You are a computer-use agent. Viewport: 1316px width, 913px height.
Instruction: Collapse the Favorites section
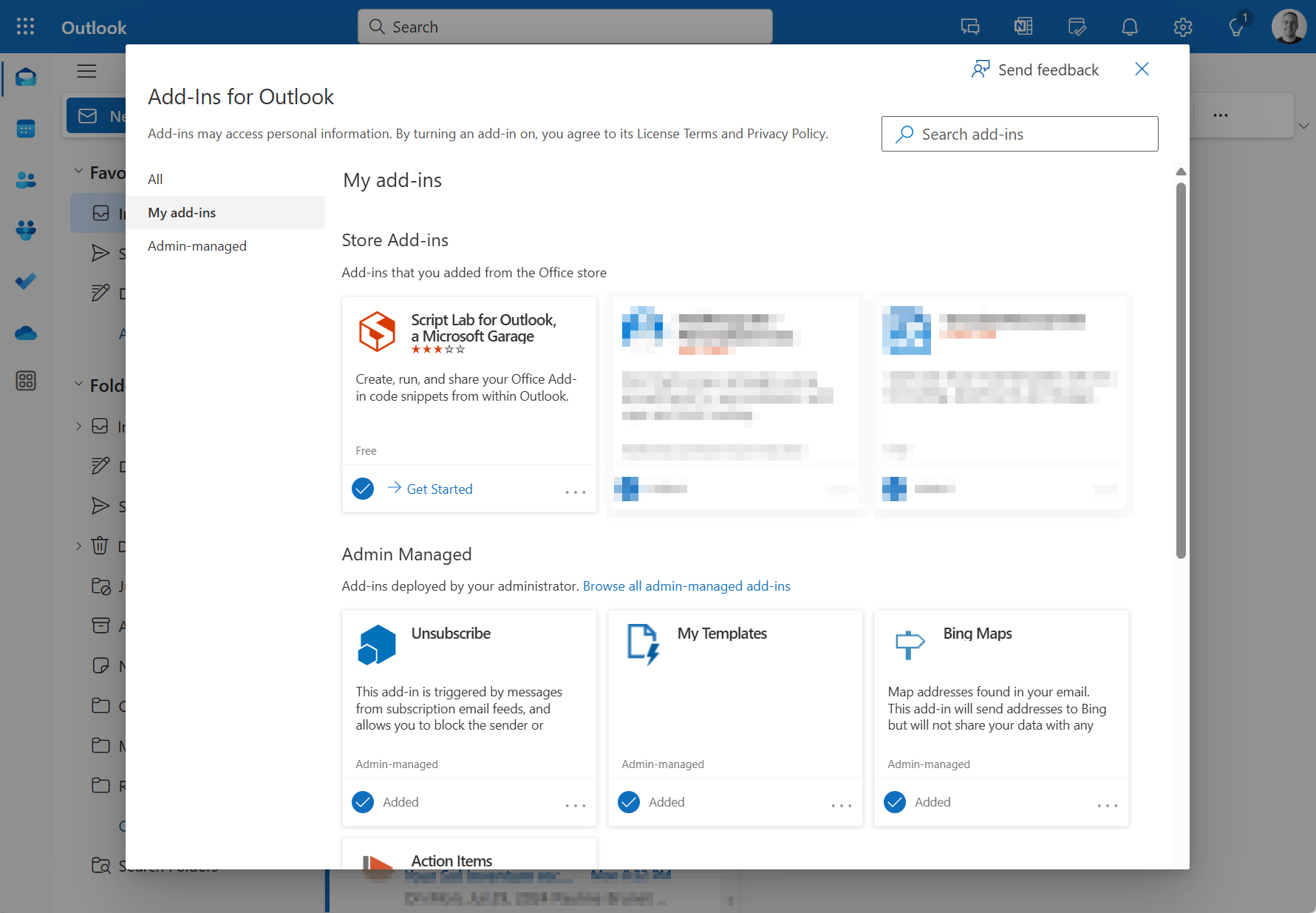79,171
